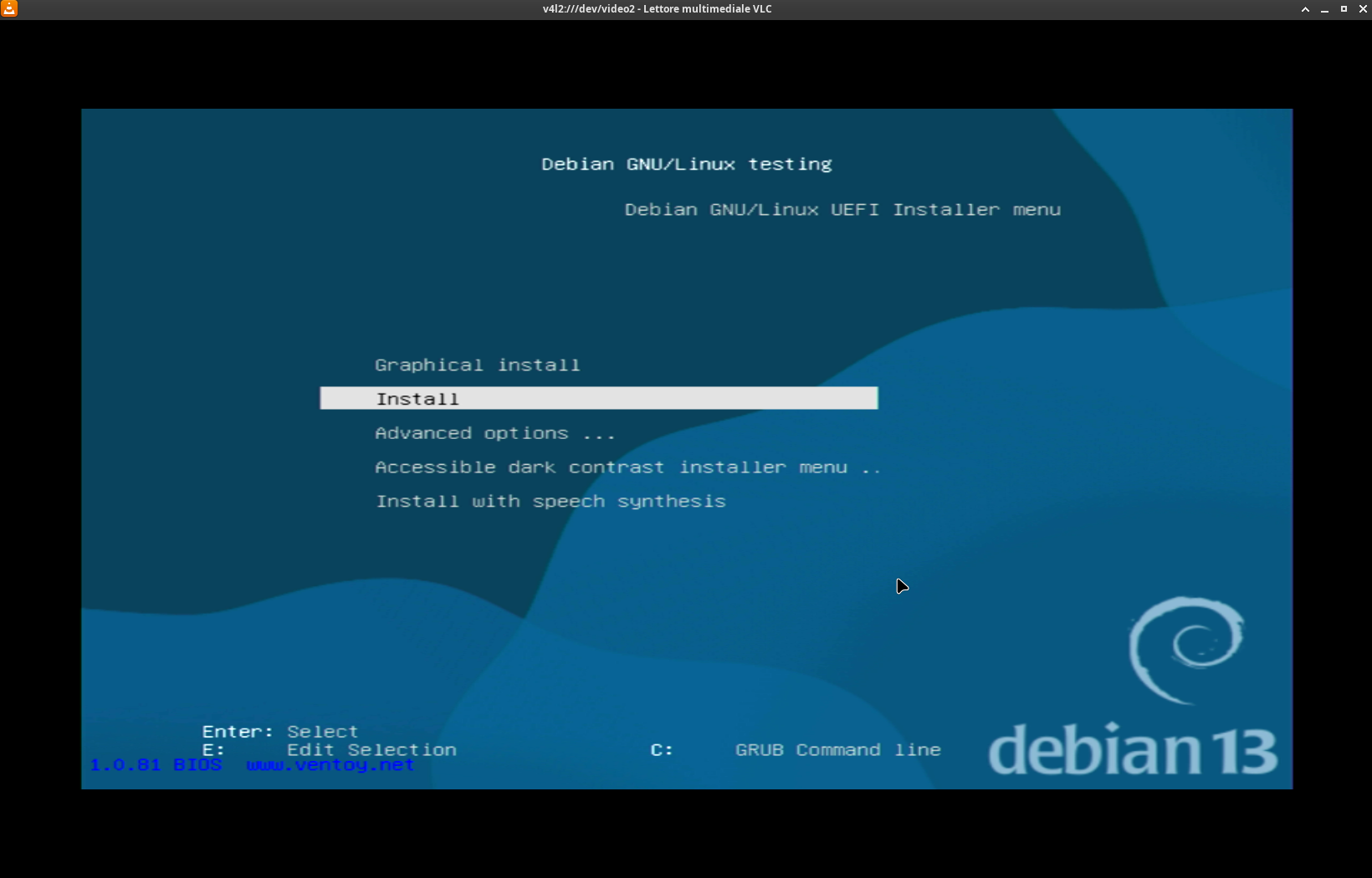The height and width of the screenshot is (878, 1372).
Task: Click the 'Enter: Select' hint text
Action: coord(280,732)
